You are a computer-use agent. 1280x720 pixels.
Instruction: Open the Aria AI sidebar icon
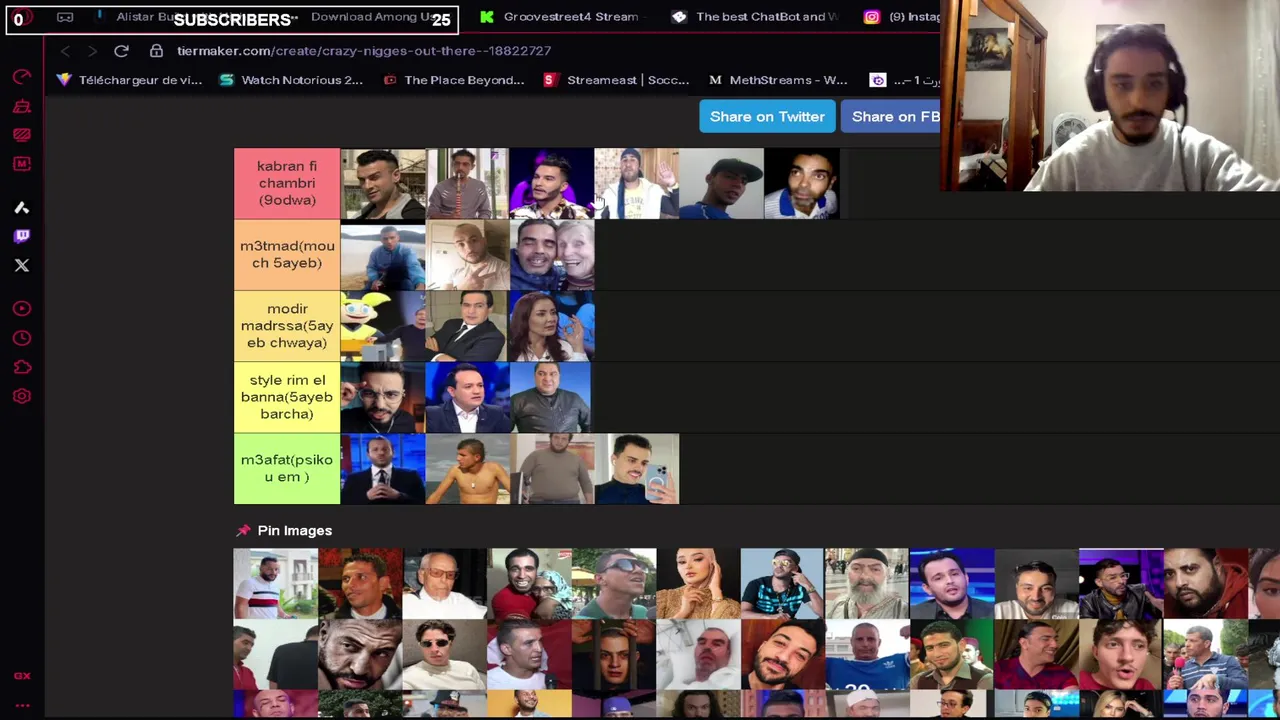point(22,208)
